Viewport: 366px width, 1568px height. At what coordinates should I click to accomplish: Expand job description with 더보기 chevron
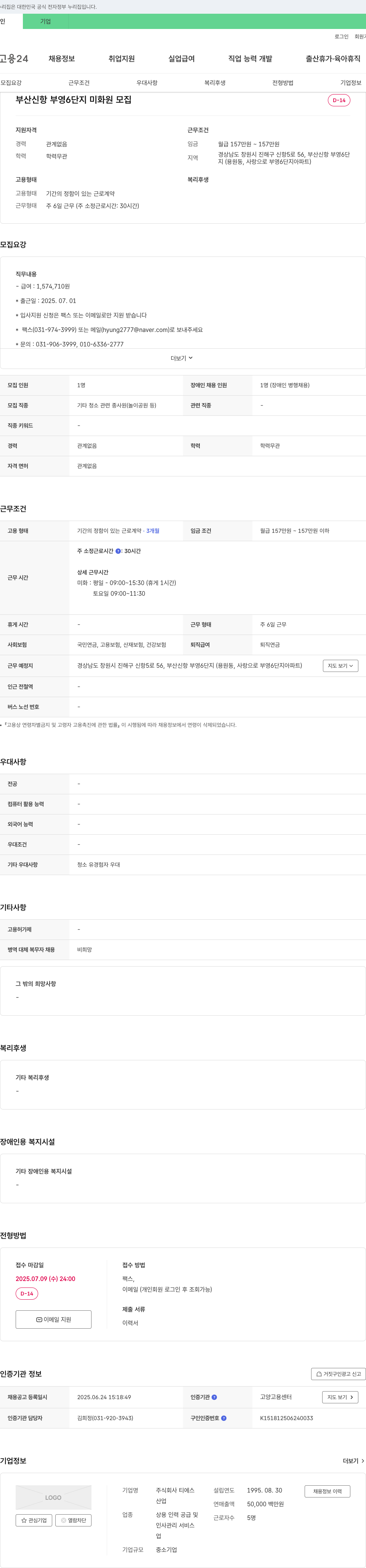pyautogui.click(x=181, y=359)
